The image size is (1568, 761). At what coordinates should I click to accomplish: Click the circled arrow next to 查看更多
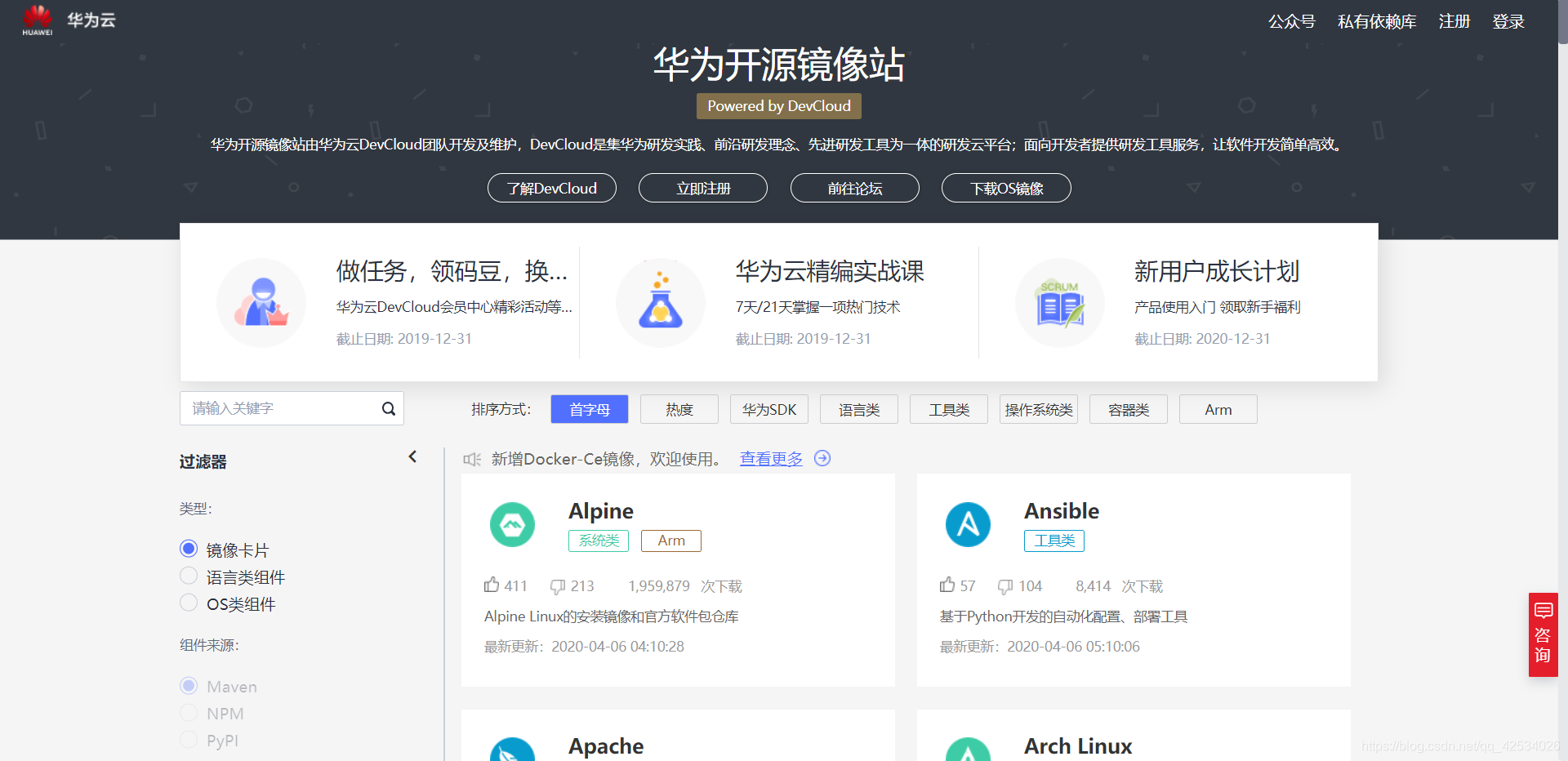822,459
